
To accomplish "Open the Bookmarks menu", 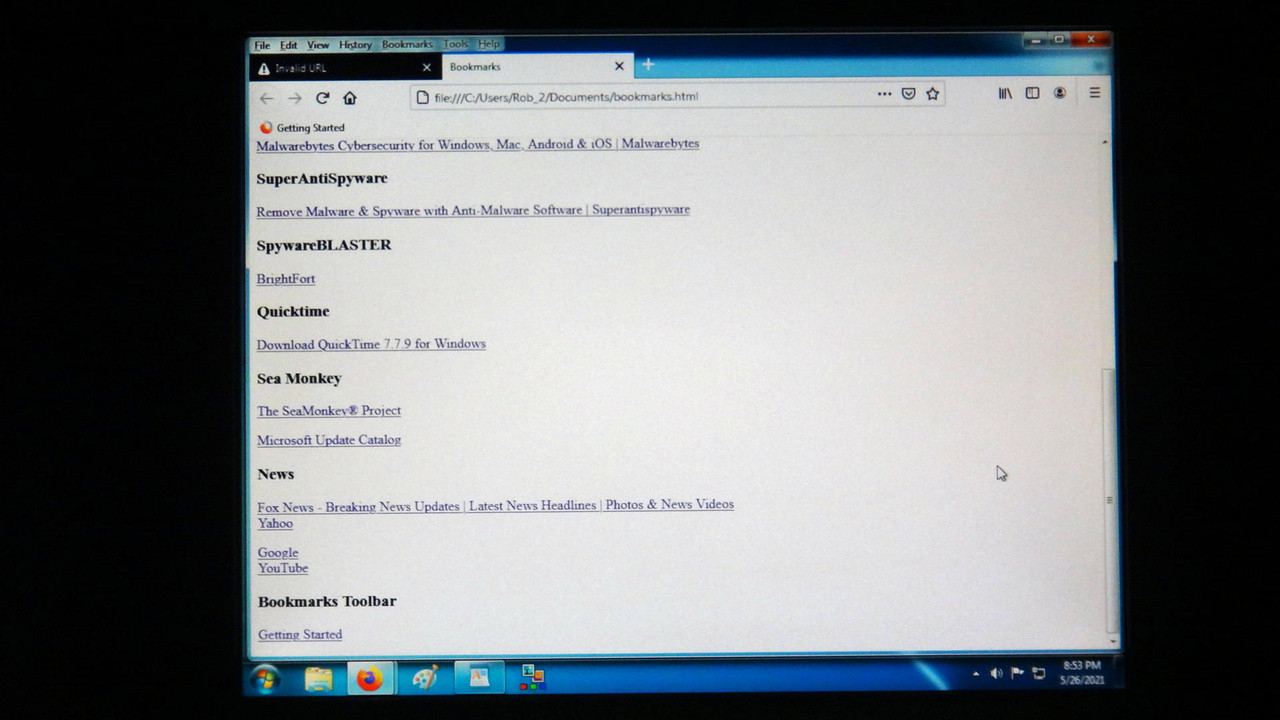I will click(407, 44).
